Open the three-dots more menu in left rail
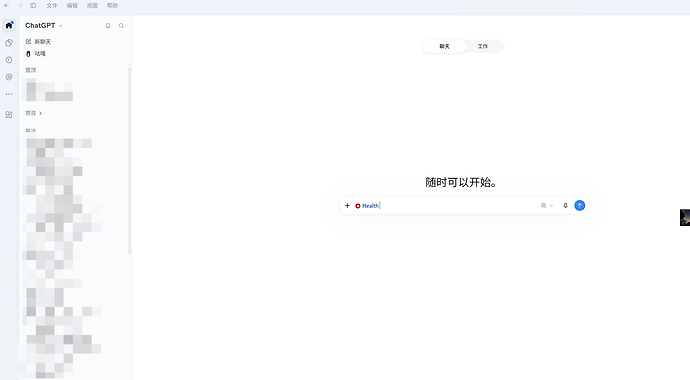690x380 pixels. point(9,94)
